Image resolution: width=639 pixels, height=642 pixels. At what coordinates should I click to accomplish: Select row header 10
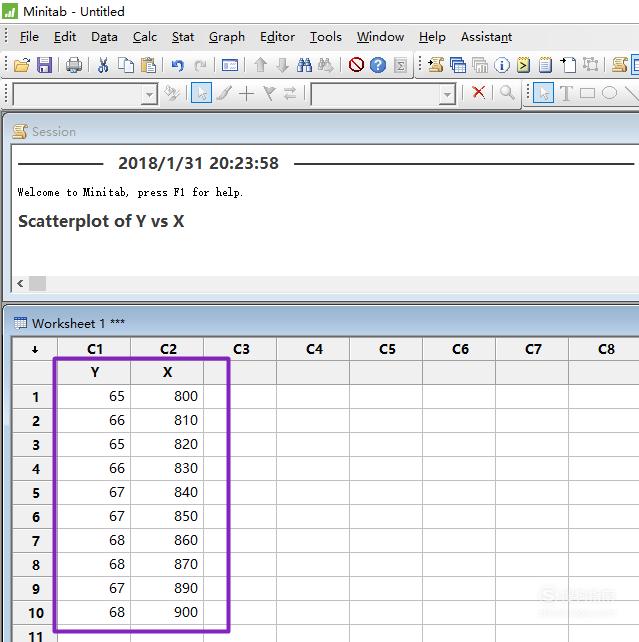click(x=35, y=613)
